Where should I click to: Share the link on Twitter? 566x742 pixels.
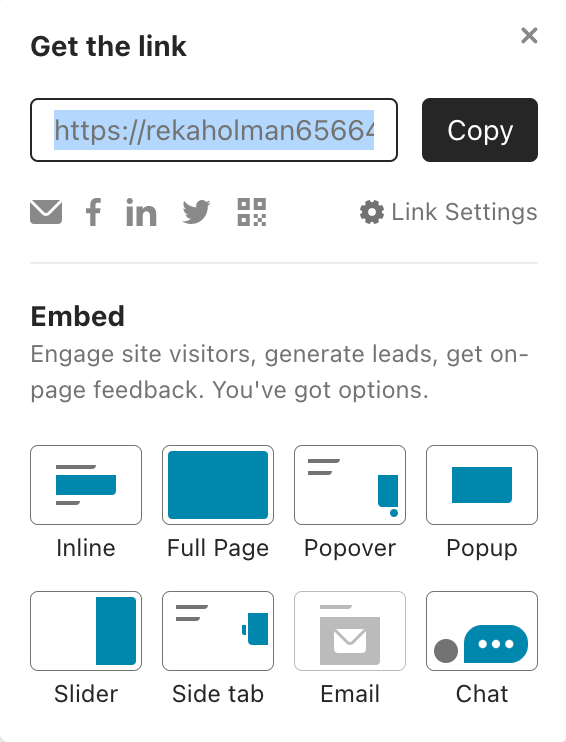coord(196,212)
